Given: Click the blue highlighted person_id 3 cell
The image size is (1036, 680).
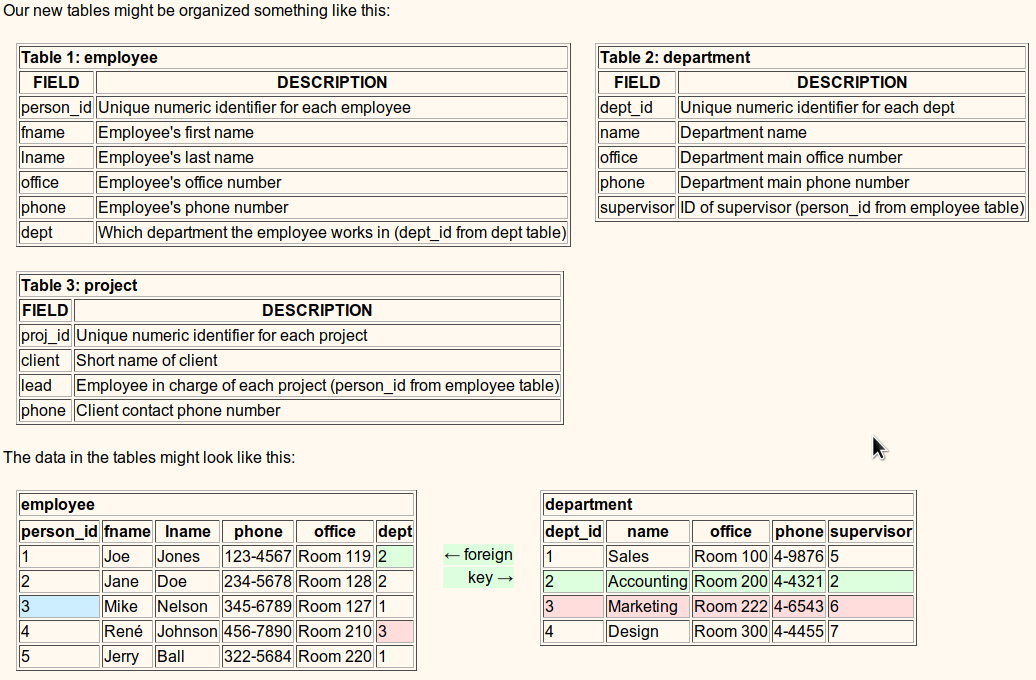Looking at the screenshot, I should [59, 607].
